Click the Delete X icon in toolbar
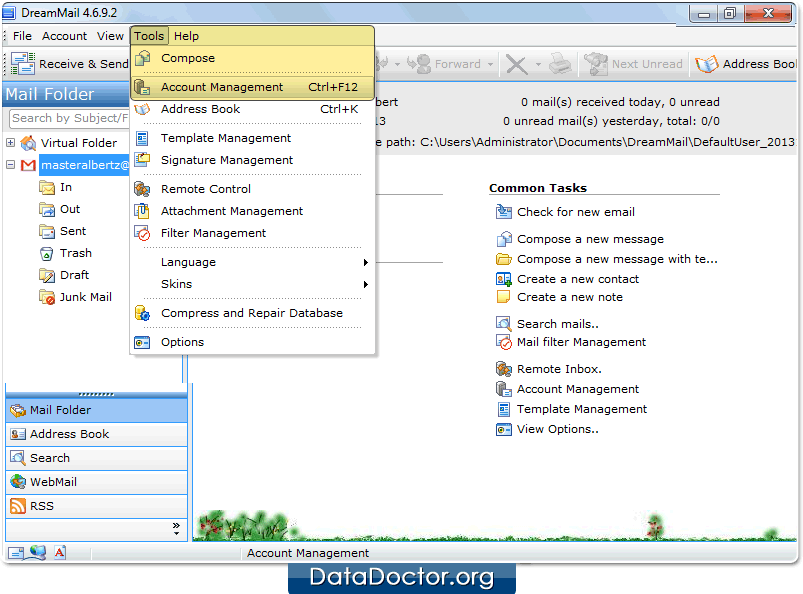803x594 pixels. [516, 65]
